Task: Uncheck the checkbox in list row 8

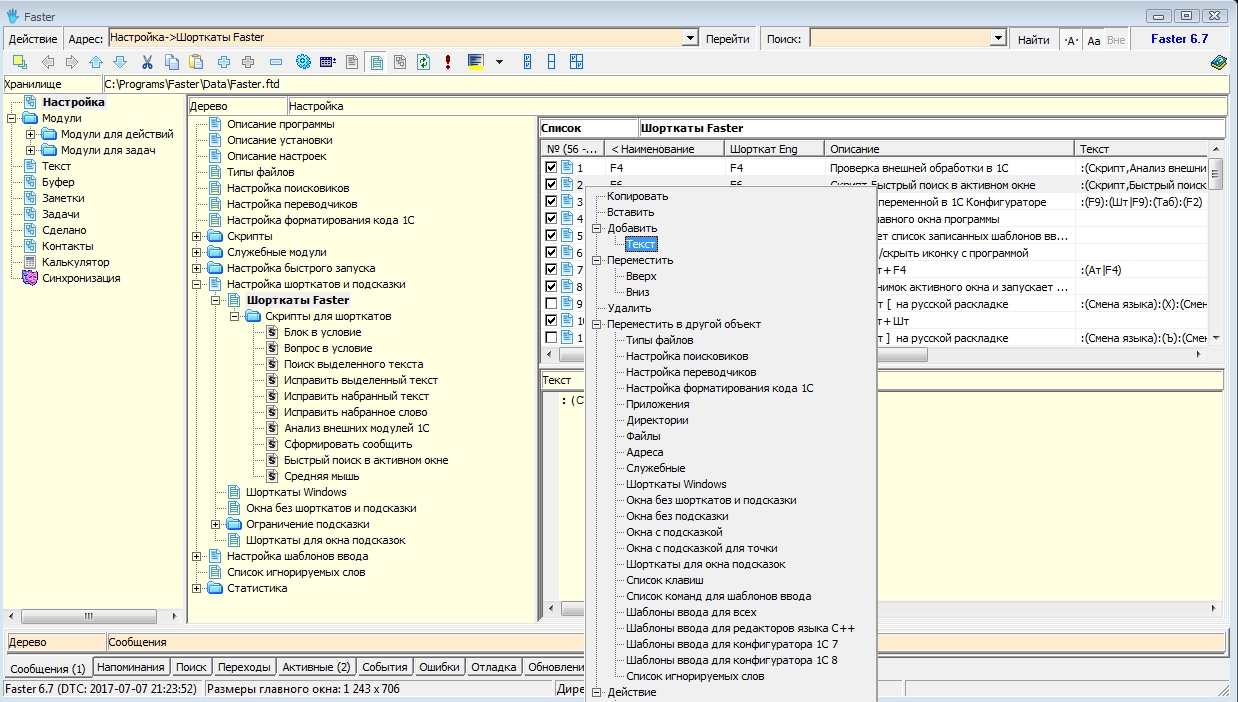Action: (551, 287)
